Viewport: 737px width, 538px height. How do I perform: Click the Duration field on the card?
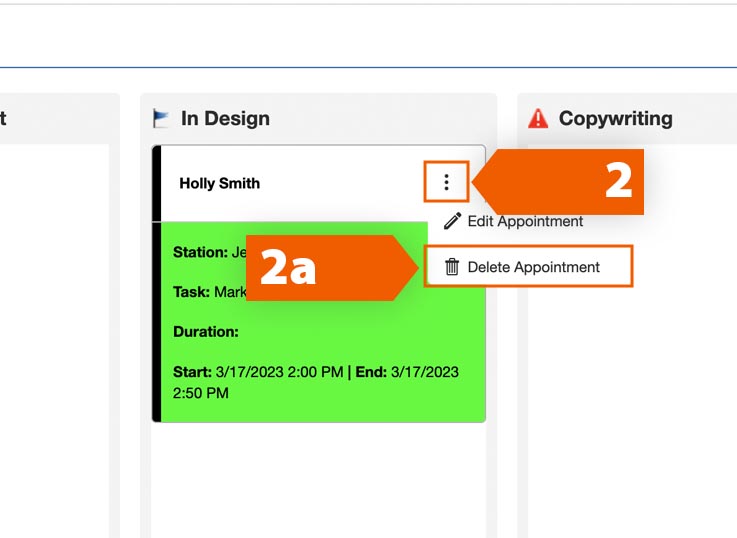point(205,331)
